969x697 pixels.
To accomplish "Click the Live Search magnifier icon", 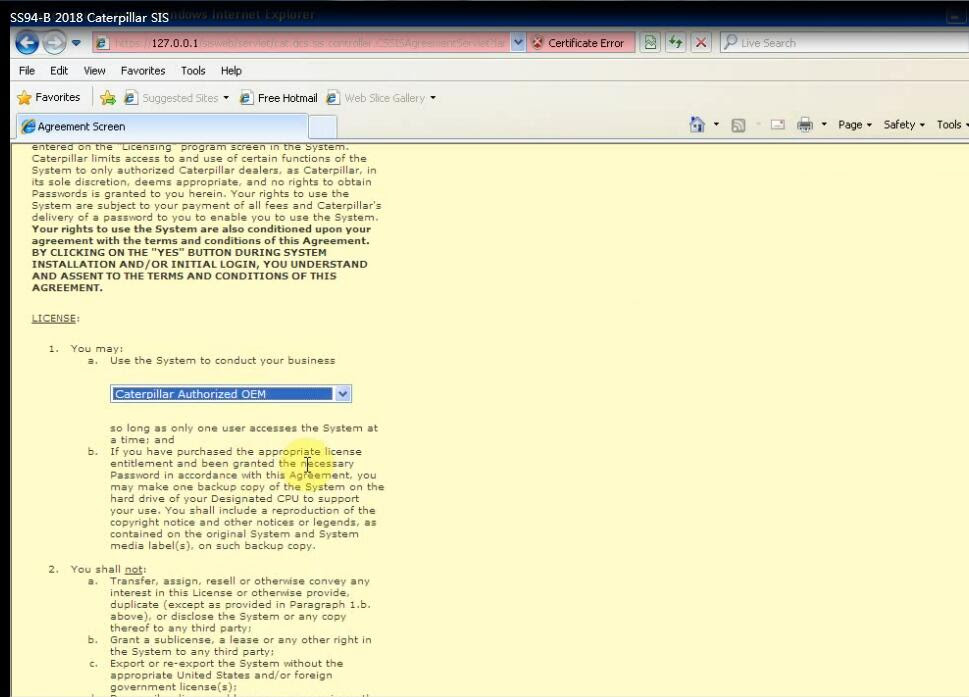I will (x=730, y=42).
